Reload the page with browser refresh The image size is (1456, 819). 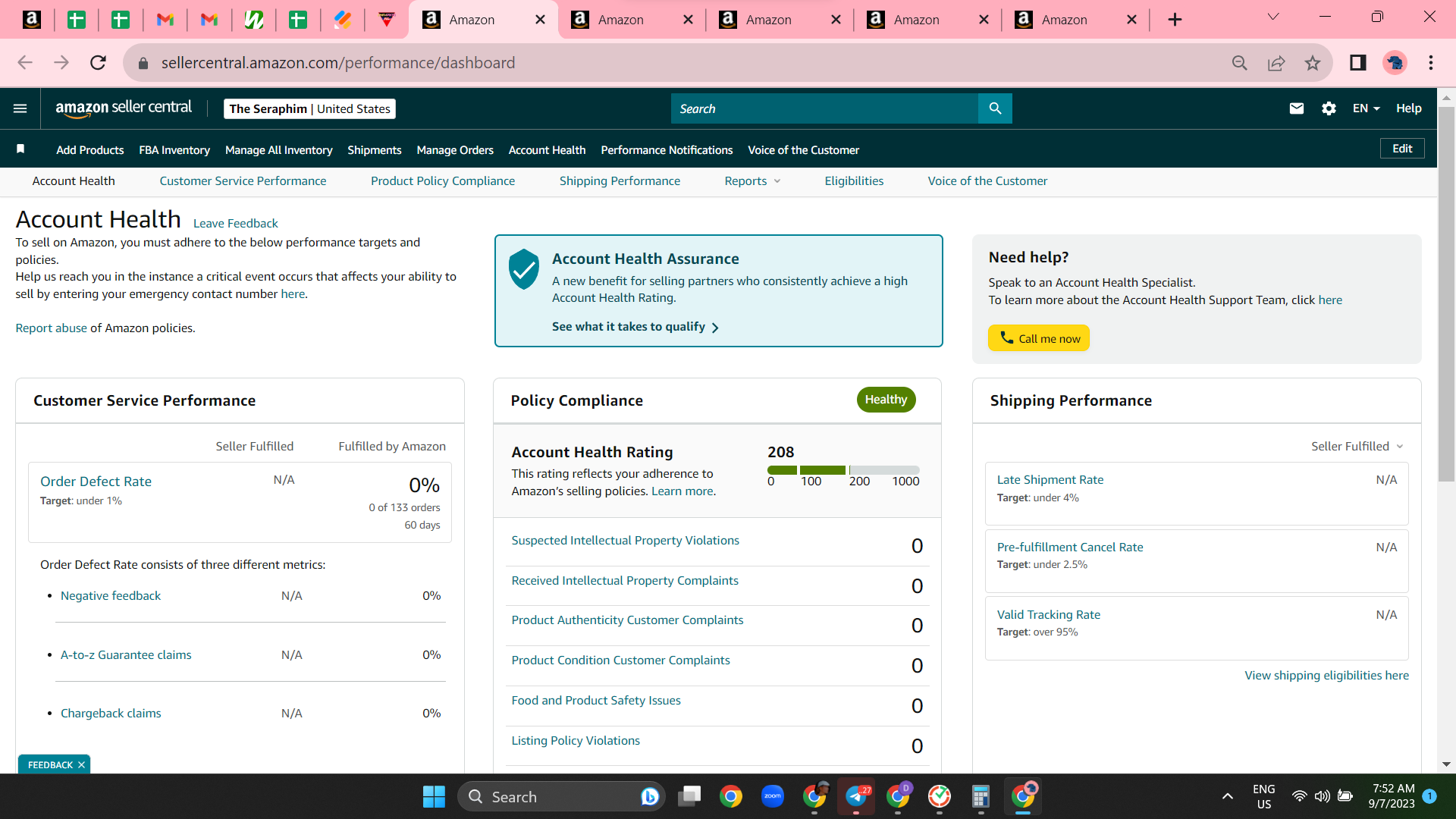pyautogui.click(x=98, y=63)
